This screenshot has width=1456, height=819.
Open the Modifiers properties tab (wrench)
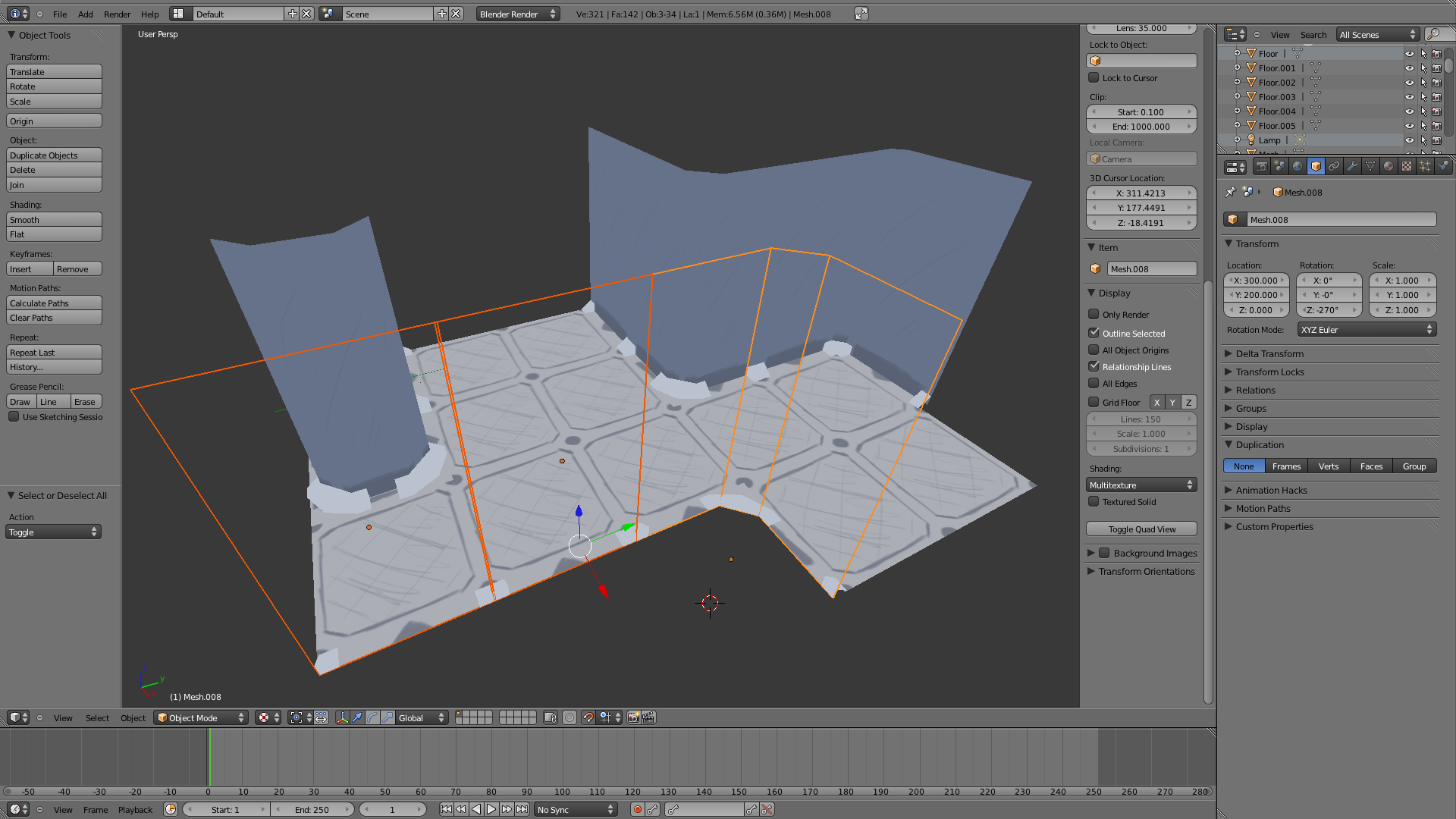[1352, 166]
